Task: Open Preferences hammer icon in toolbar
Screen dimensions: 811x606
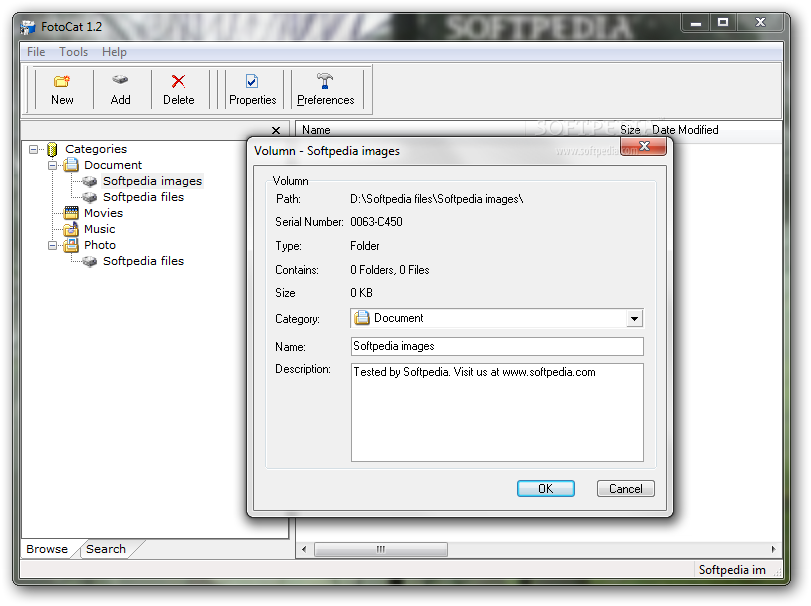Action: [x=325, y=81]
